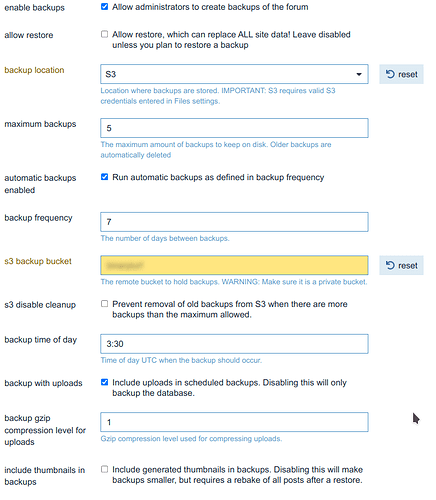Viewport: 436px width, 500px height.
Task: Uncheck the enable backups checkbox
Action: [x=105, y=7]
